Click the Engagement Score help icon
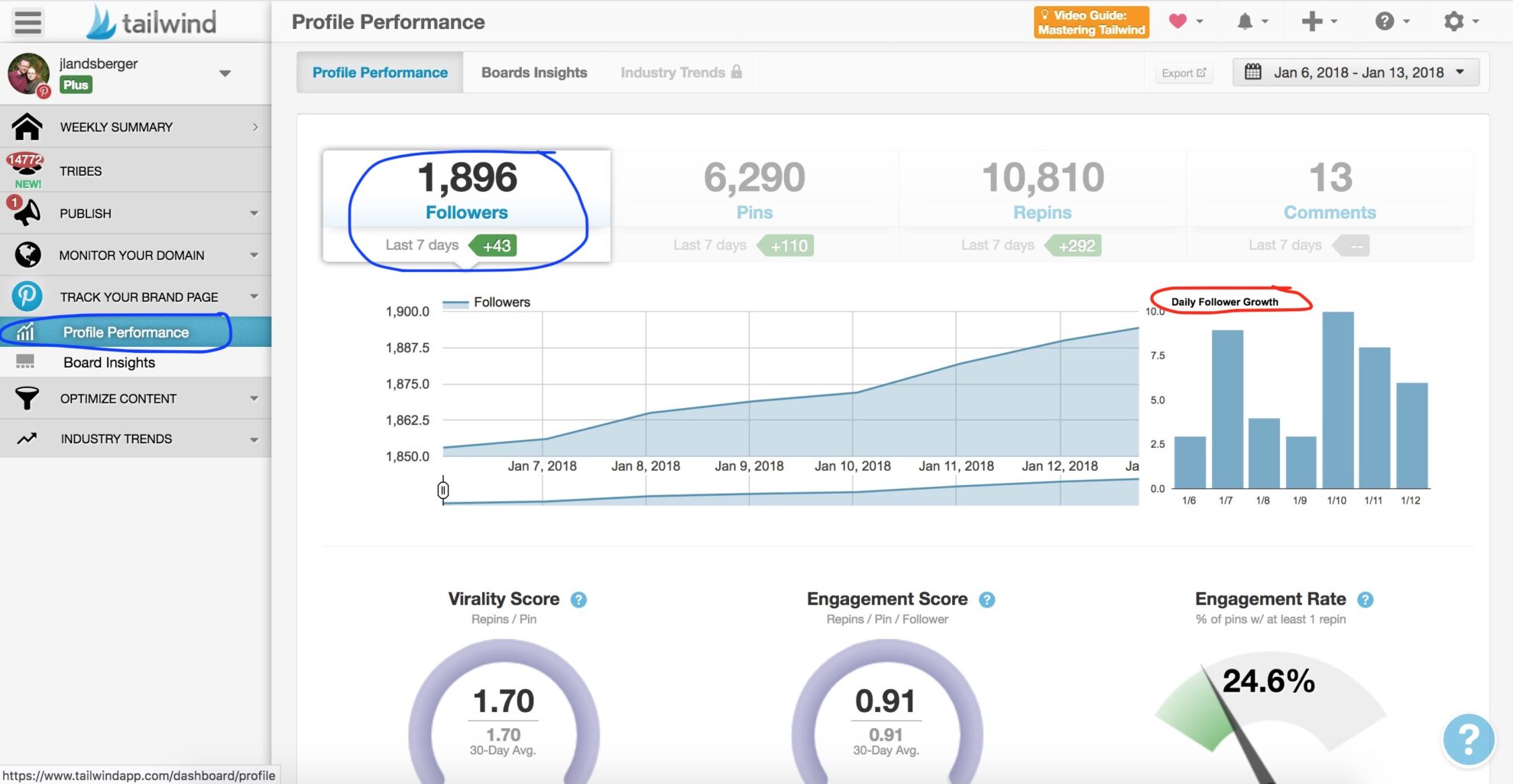This screenshot has width=1513, height=784. click(987, 600)
